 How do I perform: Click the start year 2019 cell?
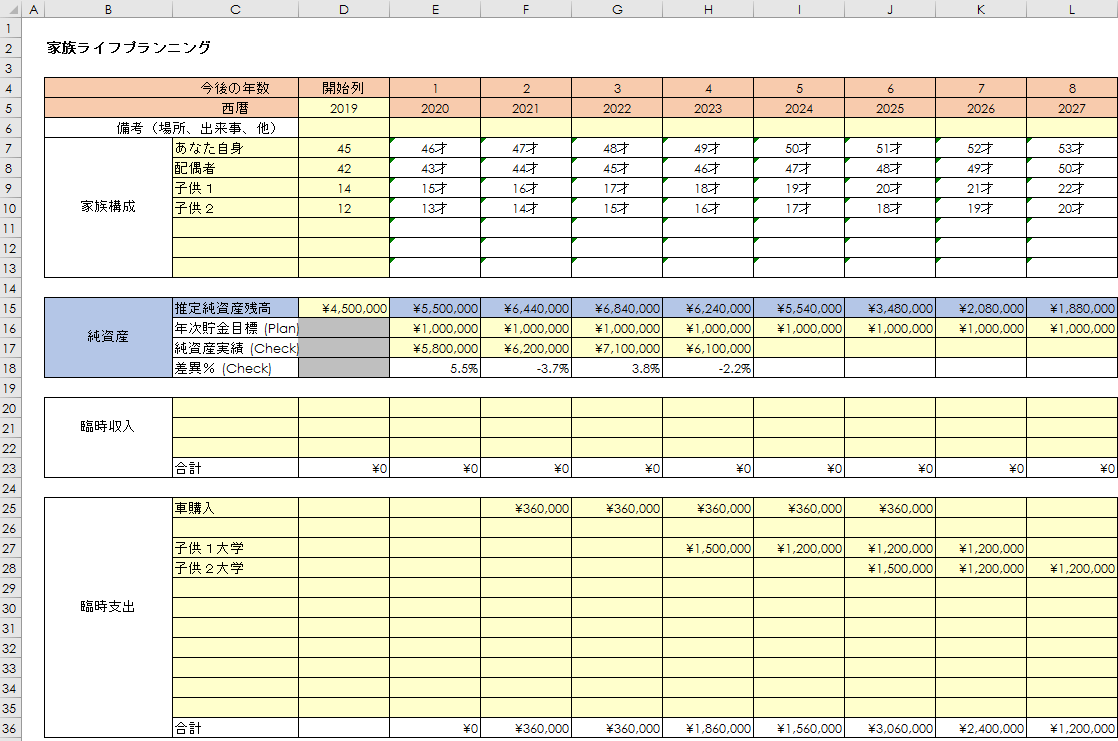pyautogui.click(x=344, y=108)
